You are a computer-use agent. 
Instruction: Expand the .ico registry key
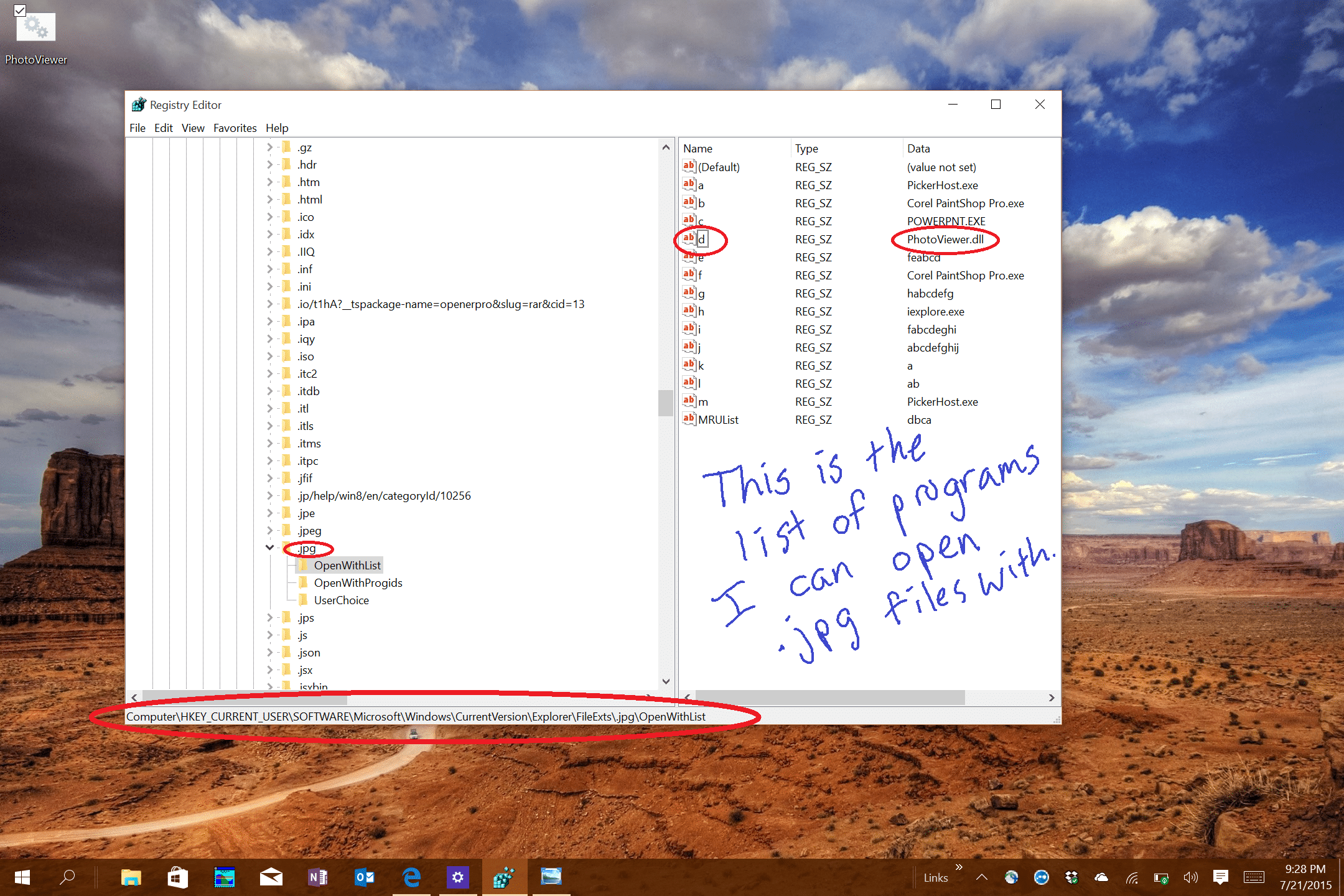click(x=269, y=217)
